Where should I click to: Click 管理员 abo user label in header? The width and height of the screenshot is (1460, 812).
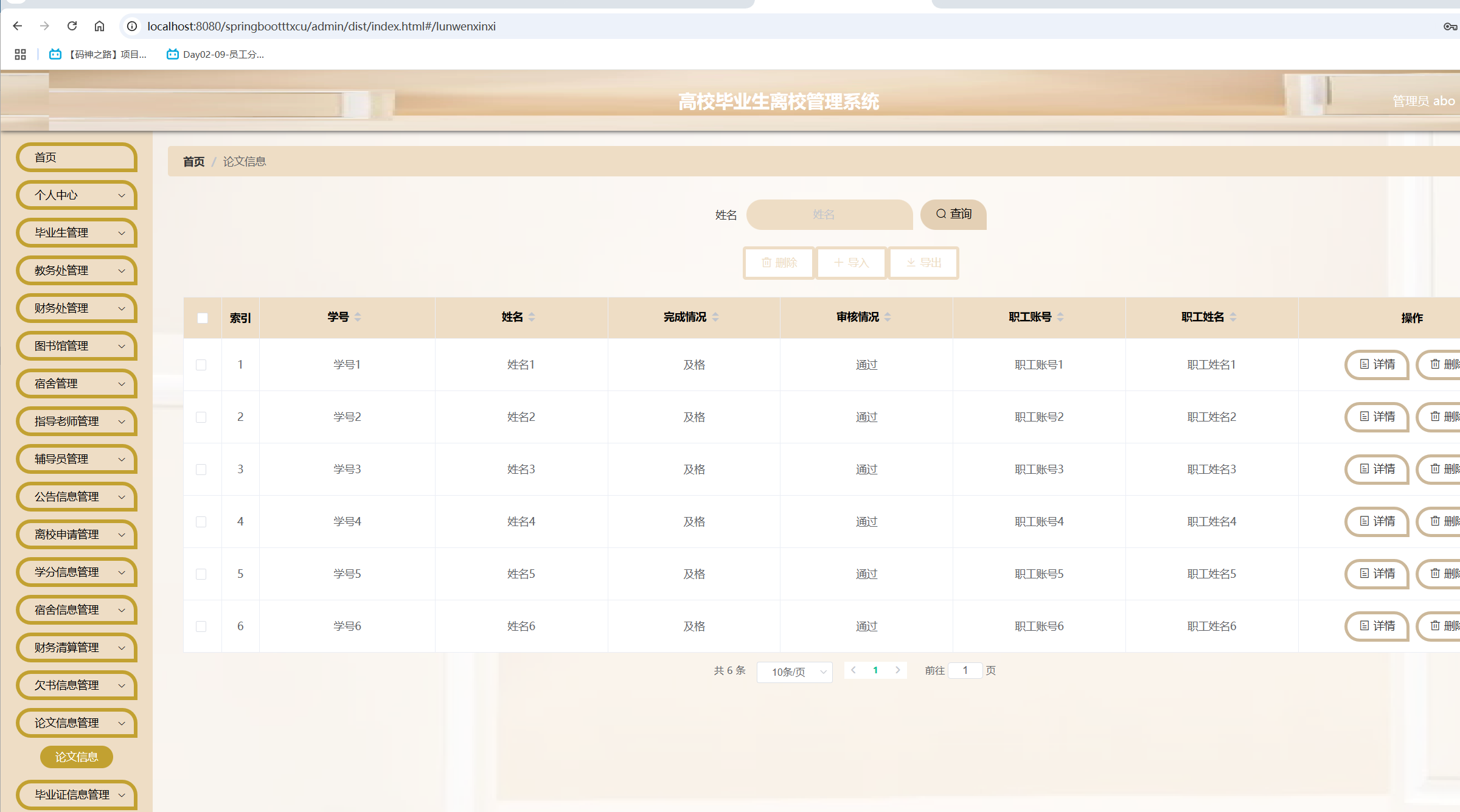[1423, 101]
